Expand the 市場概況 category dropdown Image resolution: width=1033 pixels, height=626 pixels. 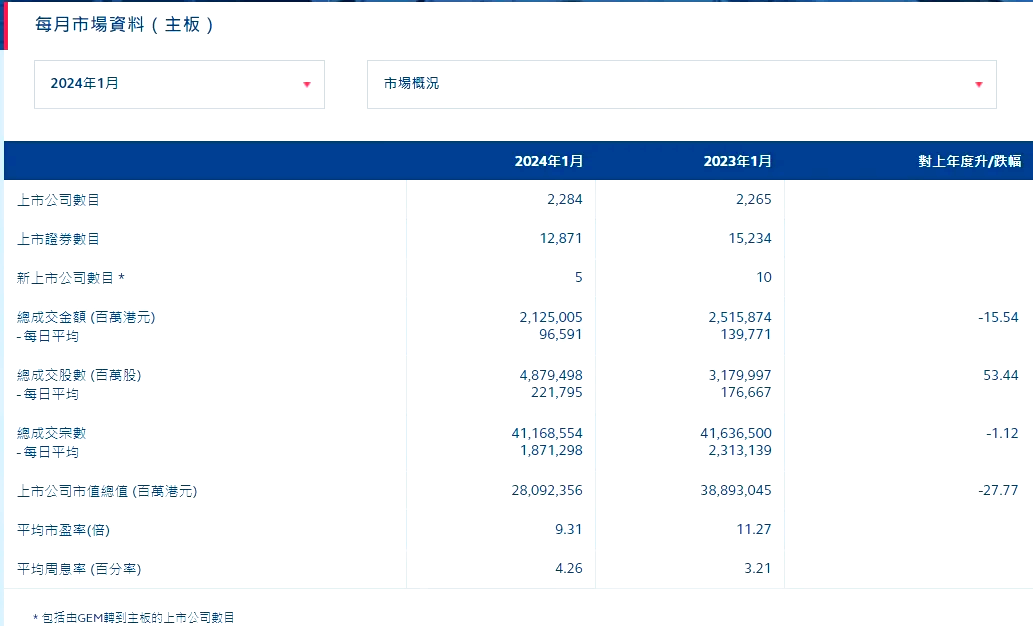point(680,84)
